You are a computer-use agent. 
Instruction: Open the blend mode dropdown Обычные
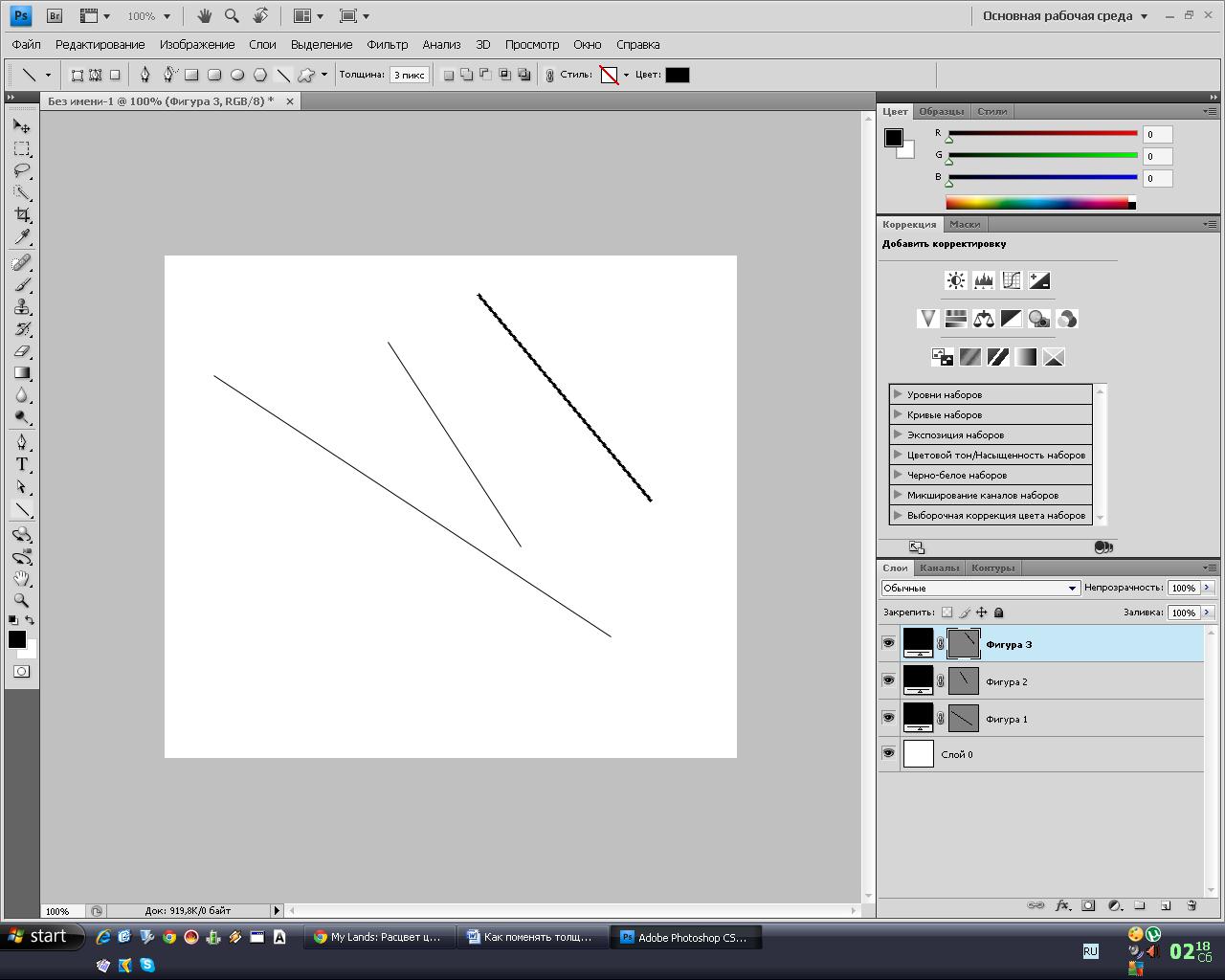pos(980,588)
